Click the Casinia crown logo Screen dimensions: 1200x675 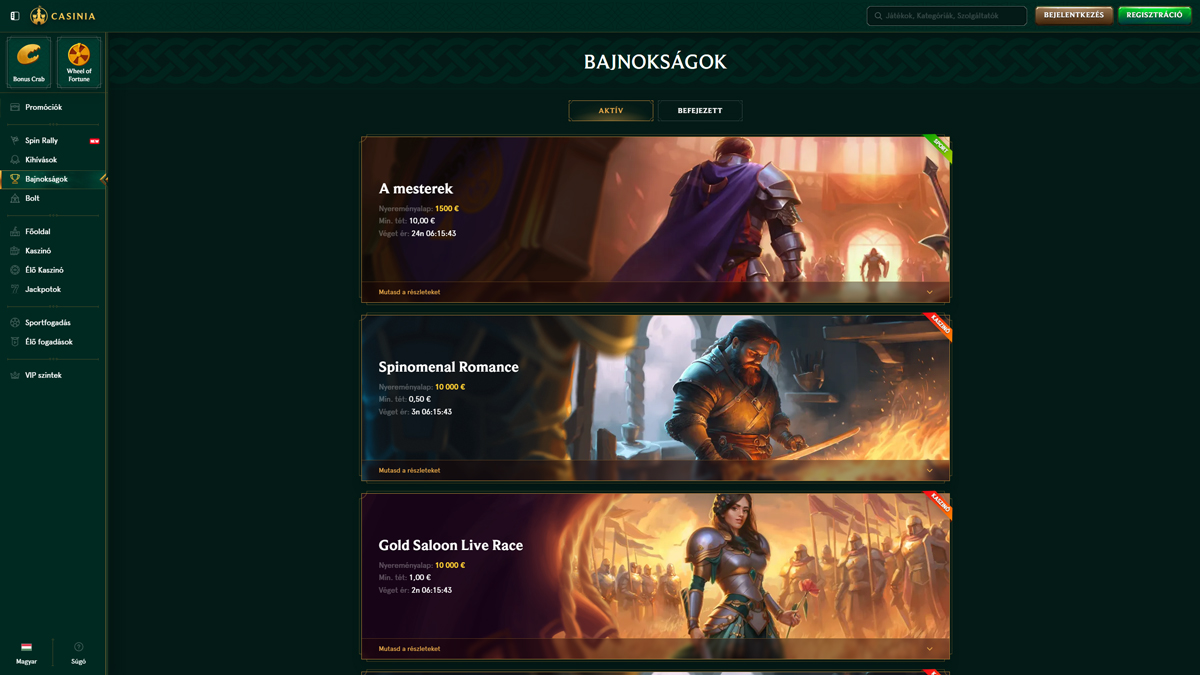(x=39, y=16)
